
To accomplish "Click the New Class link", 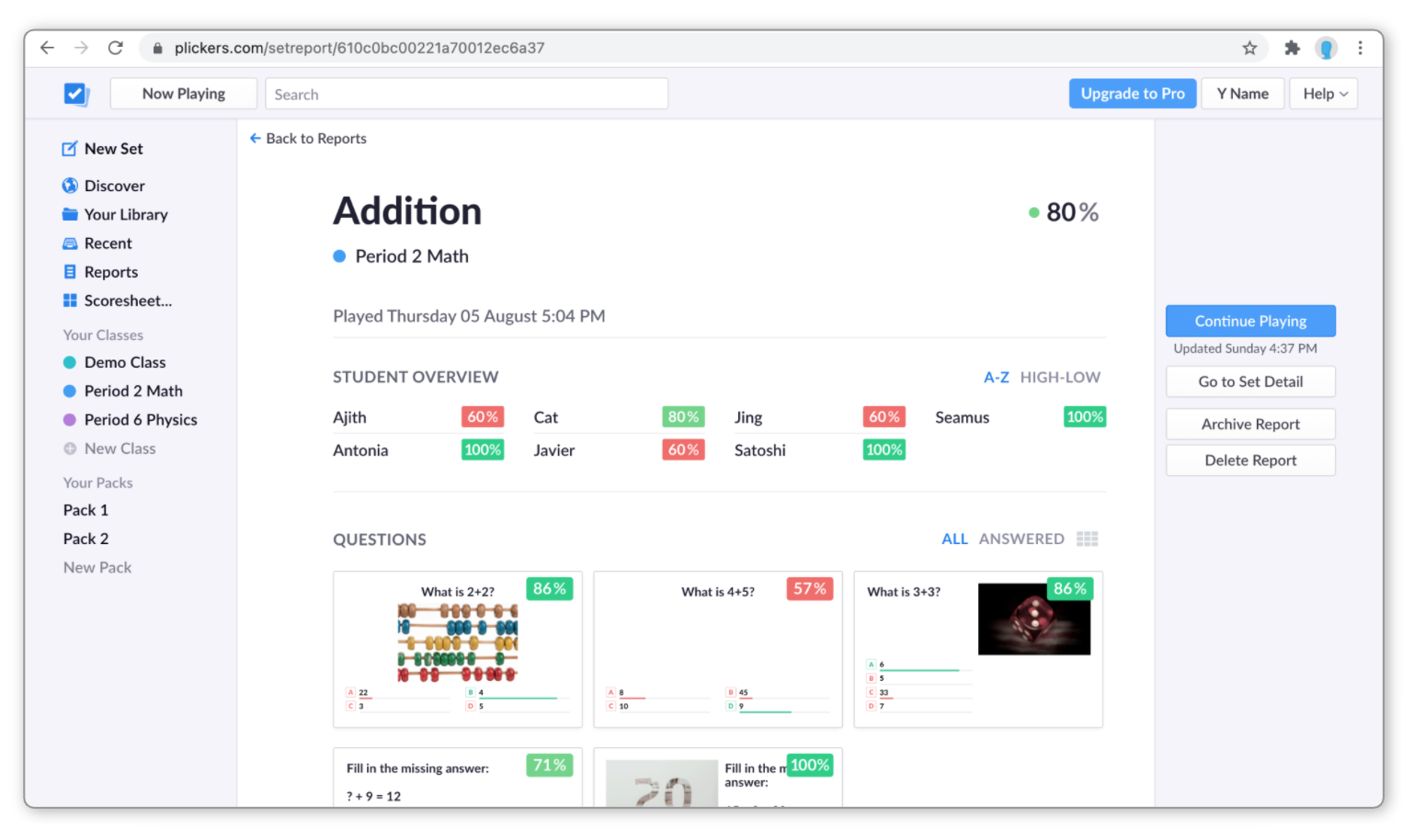I will [x=120, y=448].
